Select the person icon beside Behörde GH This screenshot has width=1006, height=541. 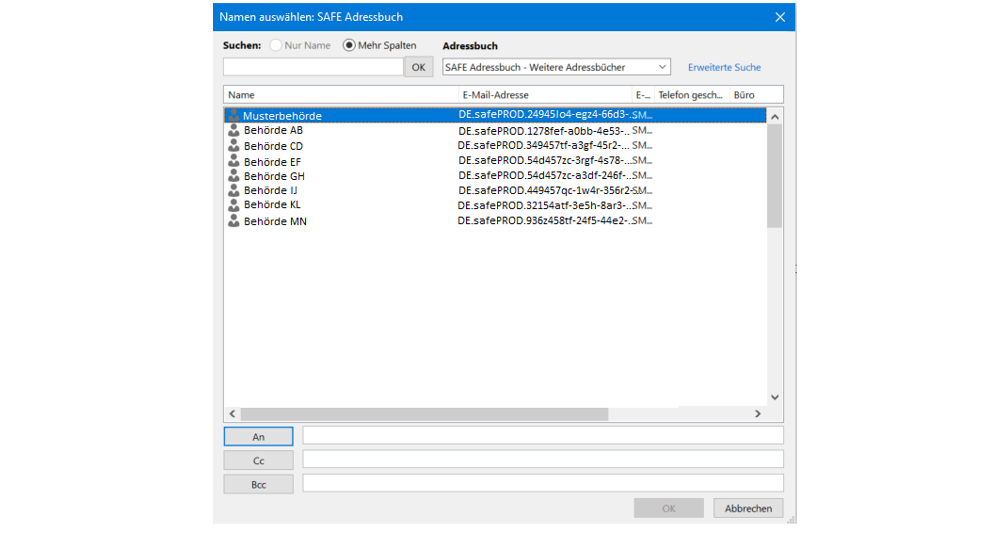(234, 176)
